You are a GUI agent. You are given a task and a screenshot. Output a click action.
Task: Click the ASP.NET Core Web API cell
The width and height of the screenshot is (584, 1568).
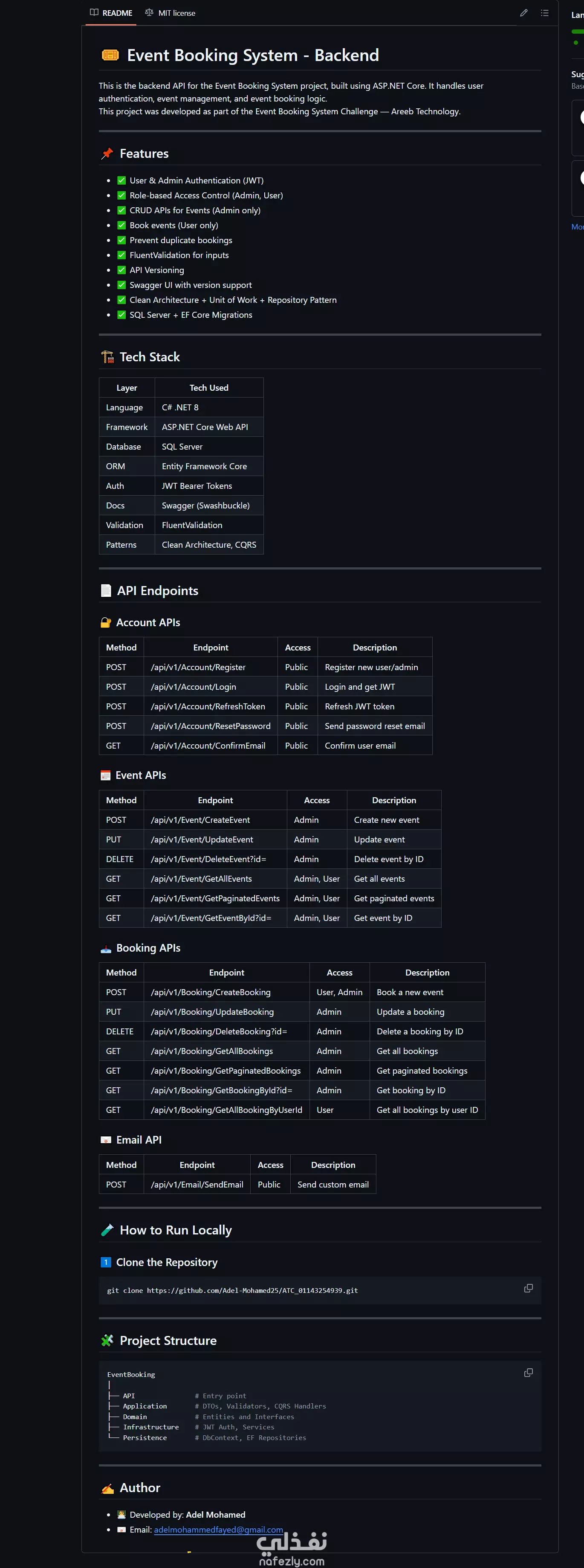(x=209, y=427)
